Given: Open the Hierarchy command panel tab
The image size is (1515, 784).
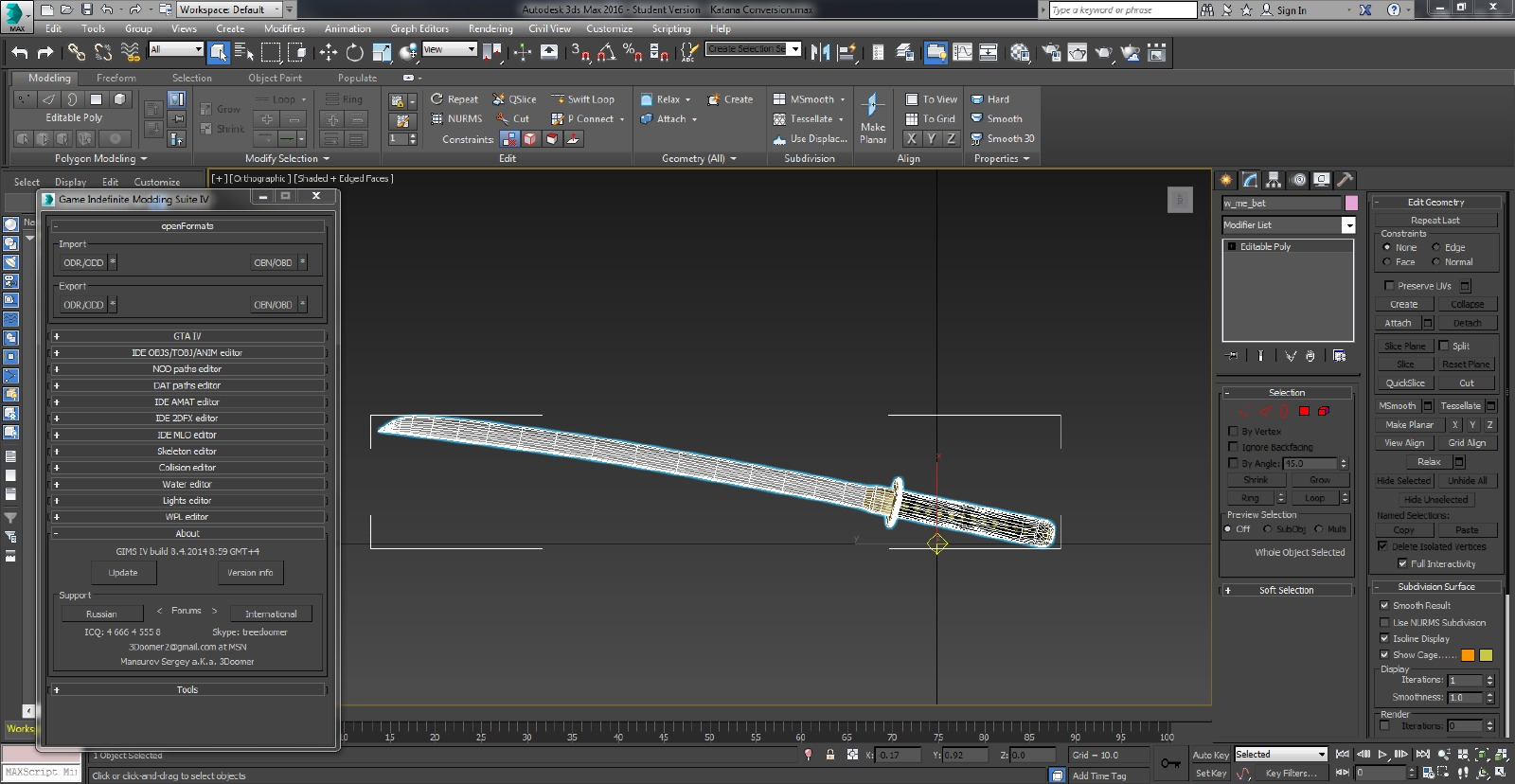Looking at the screenshot, I should click(x=1274, y=180).
